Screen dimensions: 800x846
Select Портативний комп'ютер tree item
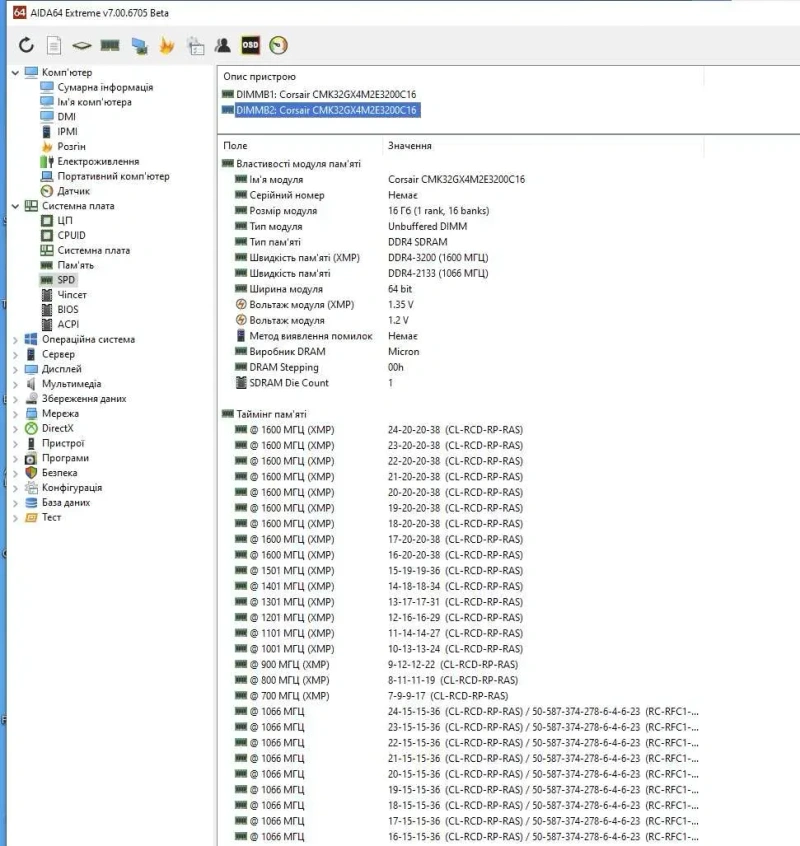[x=113, y=176]
